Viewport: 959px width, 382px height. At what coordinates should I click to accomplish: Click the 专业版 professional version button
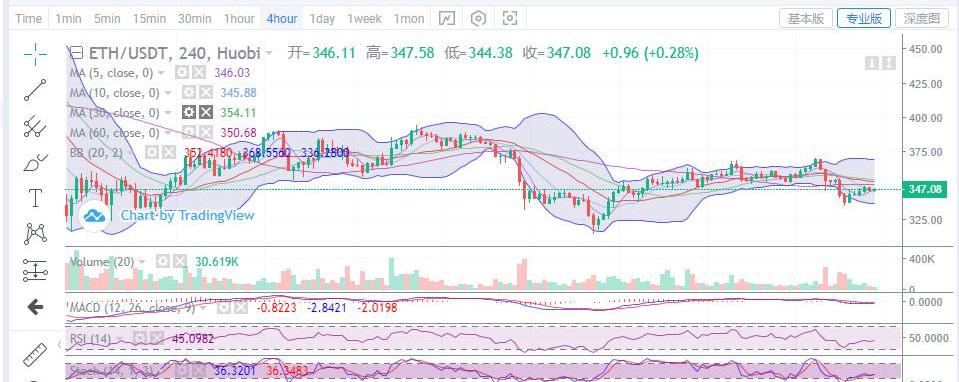pos(864,18)
